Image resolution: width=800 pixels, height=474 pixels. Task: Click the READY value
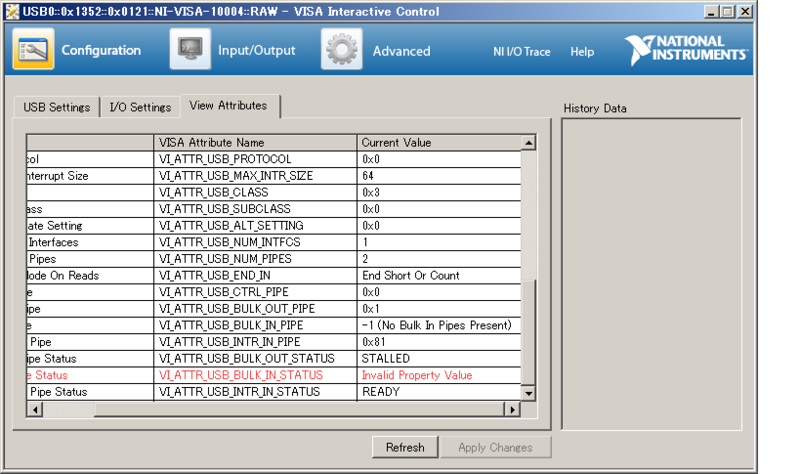pos(381,392)
